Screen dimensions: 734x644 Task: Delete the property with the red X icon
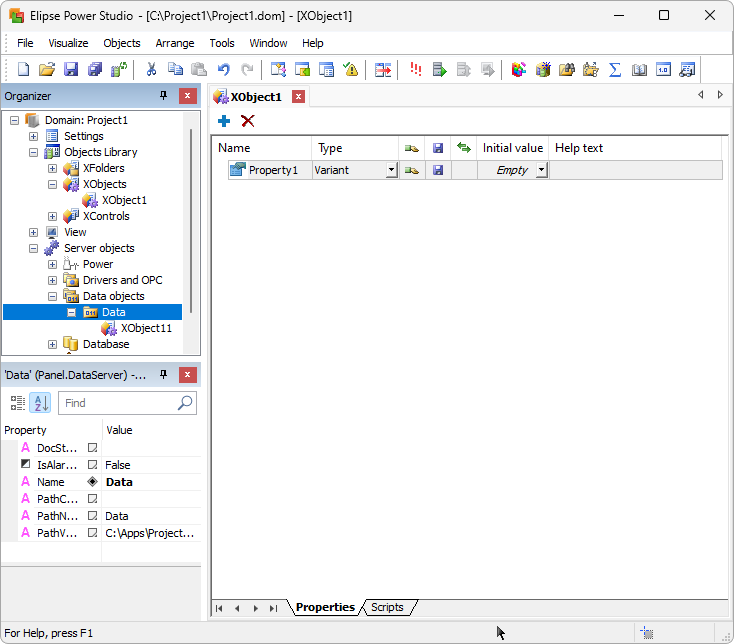coord(248,121)
